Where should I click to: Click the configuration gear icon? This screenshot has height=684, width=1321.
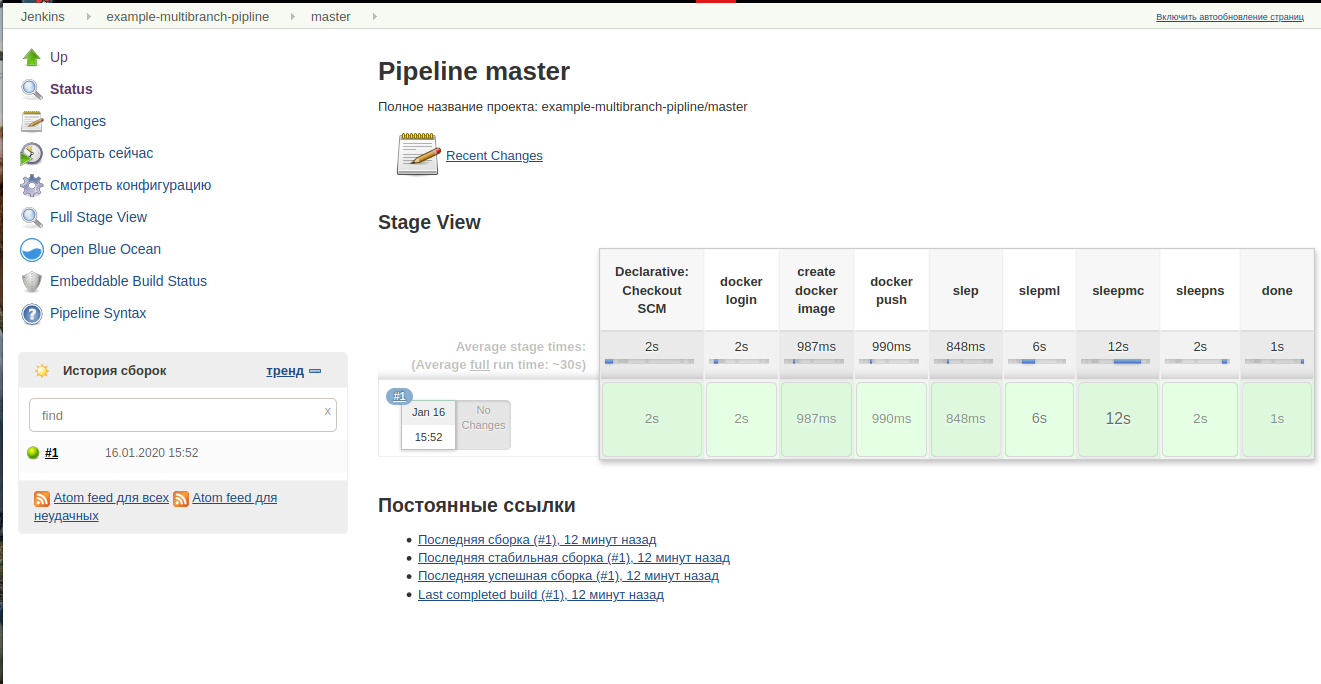tap(32, 185)
